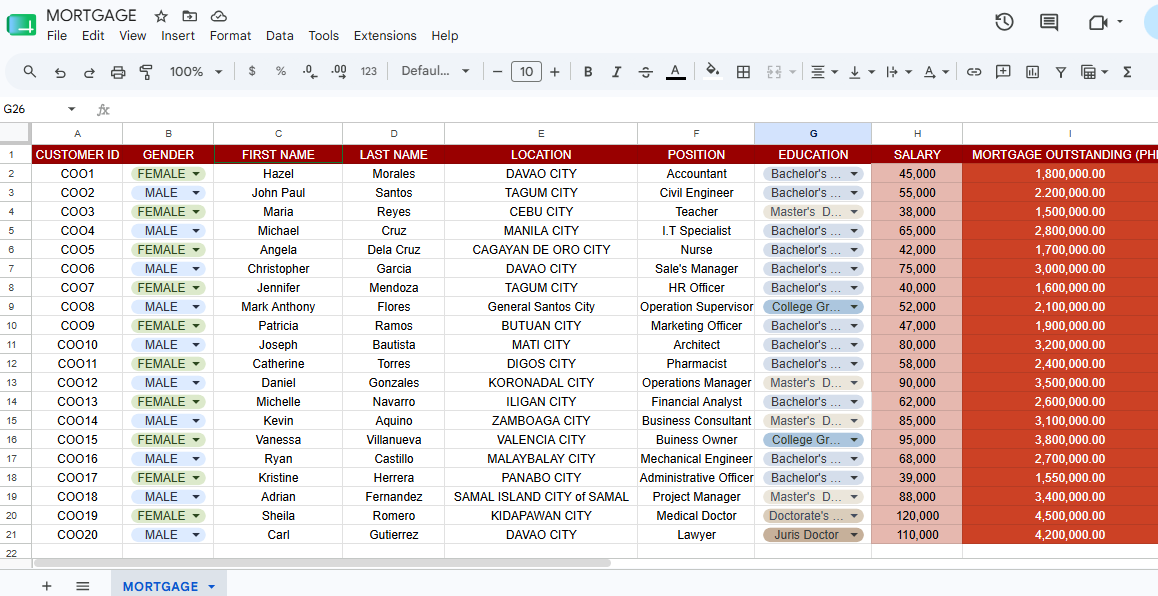Click the merge cells icon
This screenshot has width=1158, height=596.
pos(774,72)
